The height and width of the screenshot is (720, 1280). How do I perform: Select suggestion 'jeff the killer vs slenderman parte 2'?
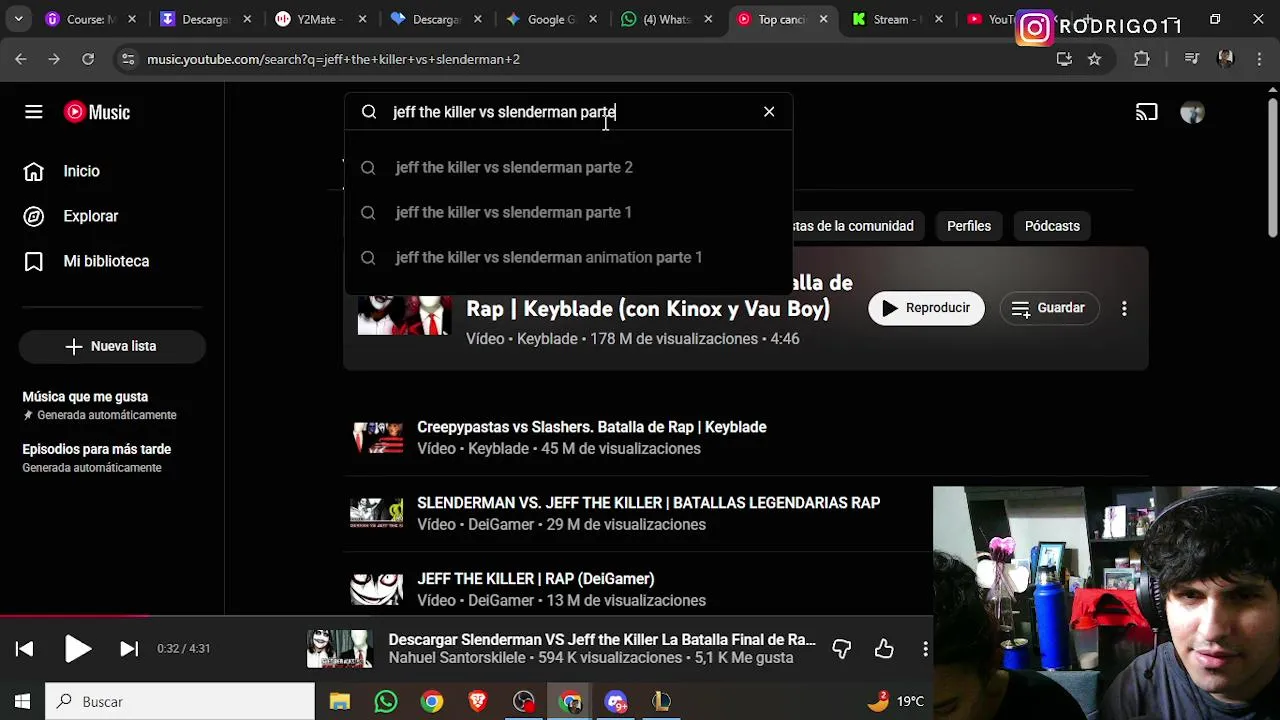(568, 167)
